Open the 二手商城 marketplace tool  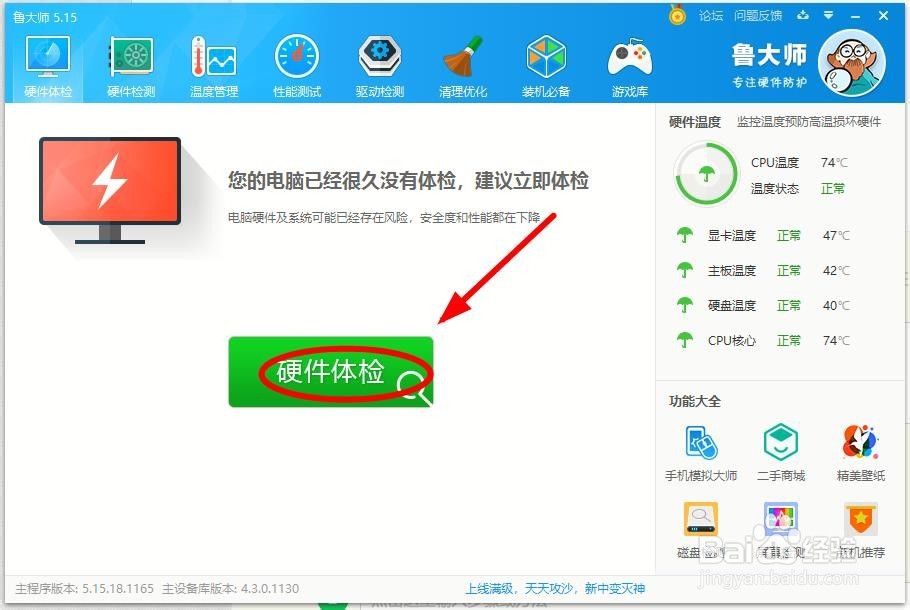(x=781, y=454)
